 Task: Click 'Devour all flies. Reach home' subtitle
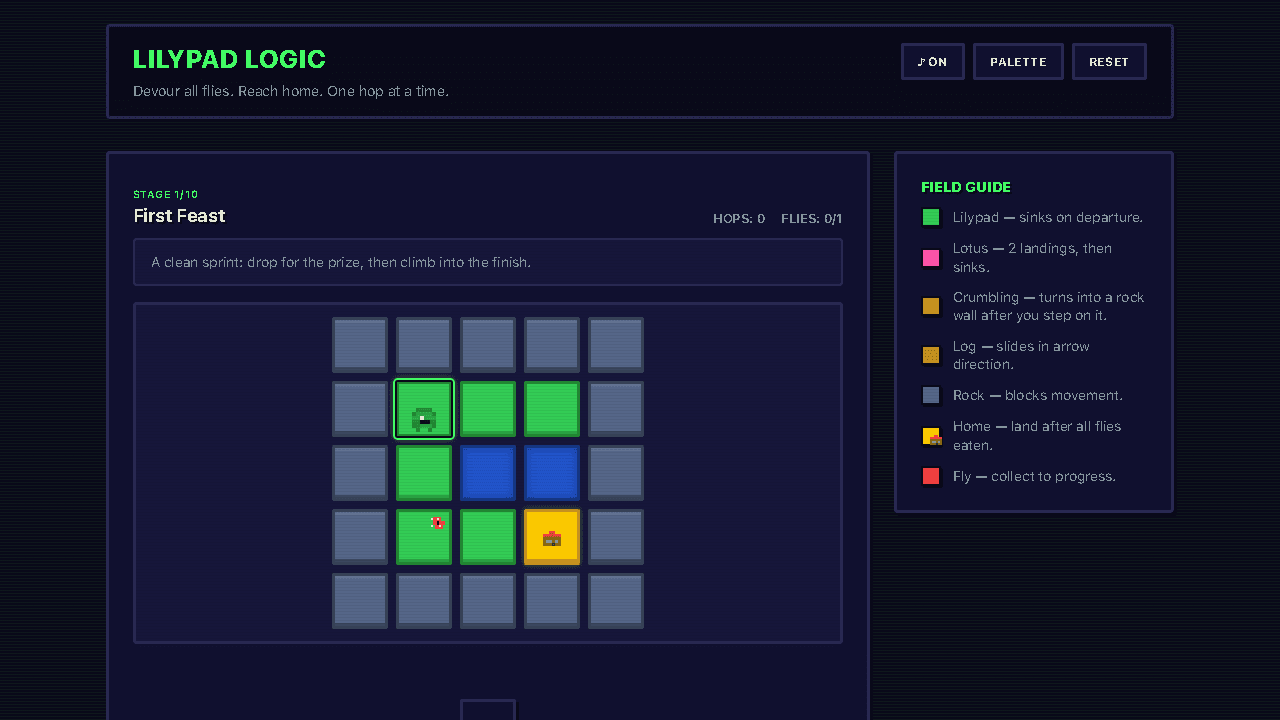coord(291,91)
